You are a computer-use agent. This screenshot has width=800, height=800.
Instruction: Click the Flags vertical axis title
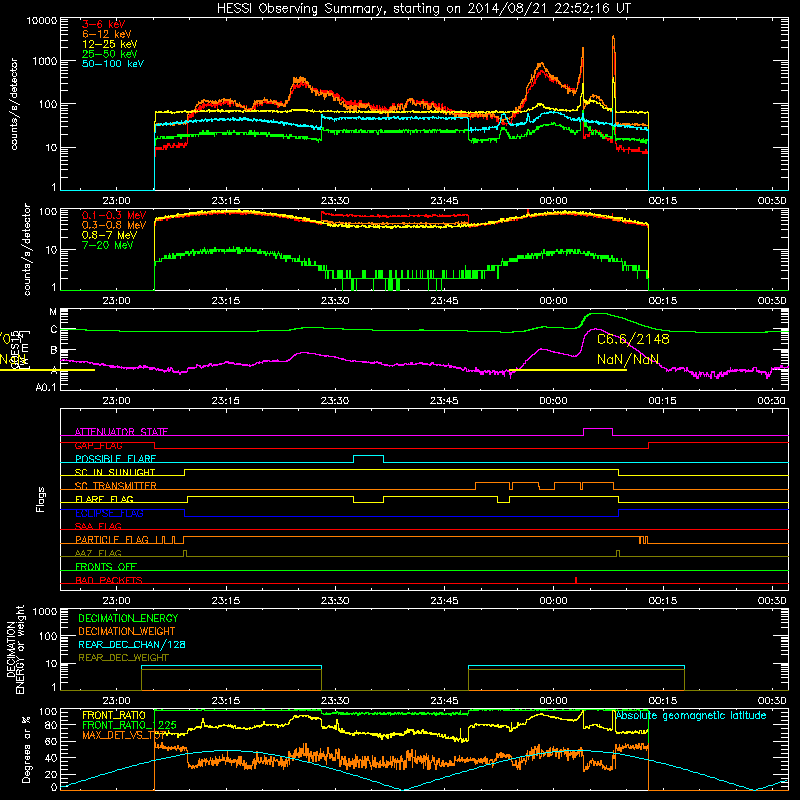coord(41,499)
